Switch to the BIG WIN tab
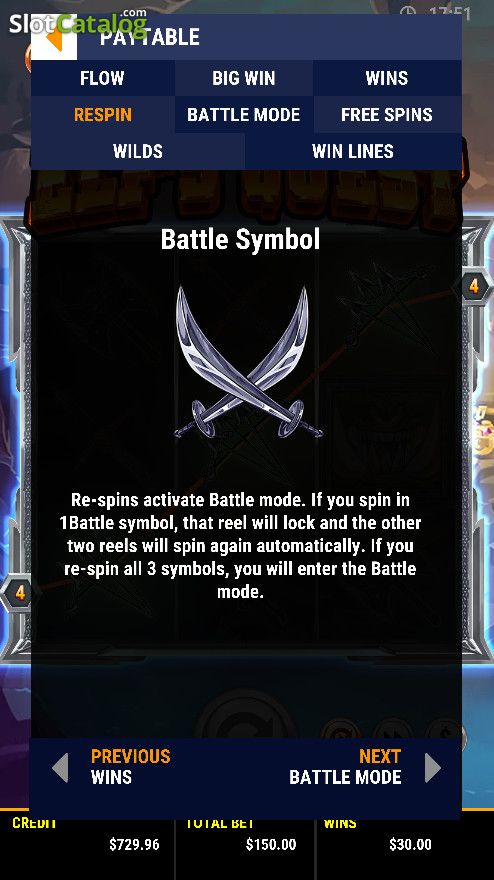Viewport: 494px width, 880px height. coord(244,78)
